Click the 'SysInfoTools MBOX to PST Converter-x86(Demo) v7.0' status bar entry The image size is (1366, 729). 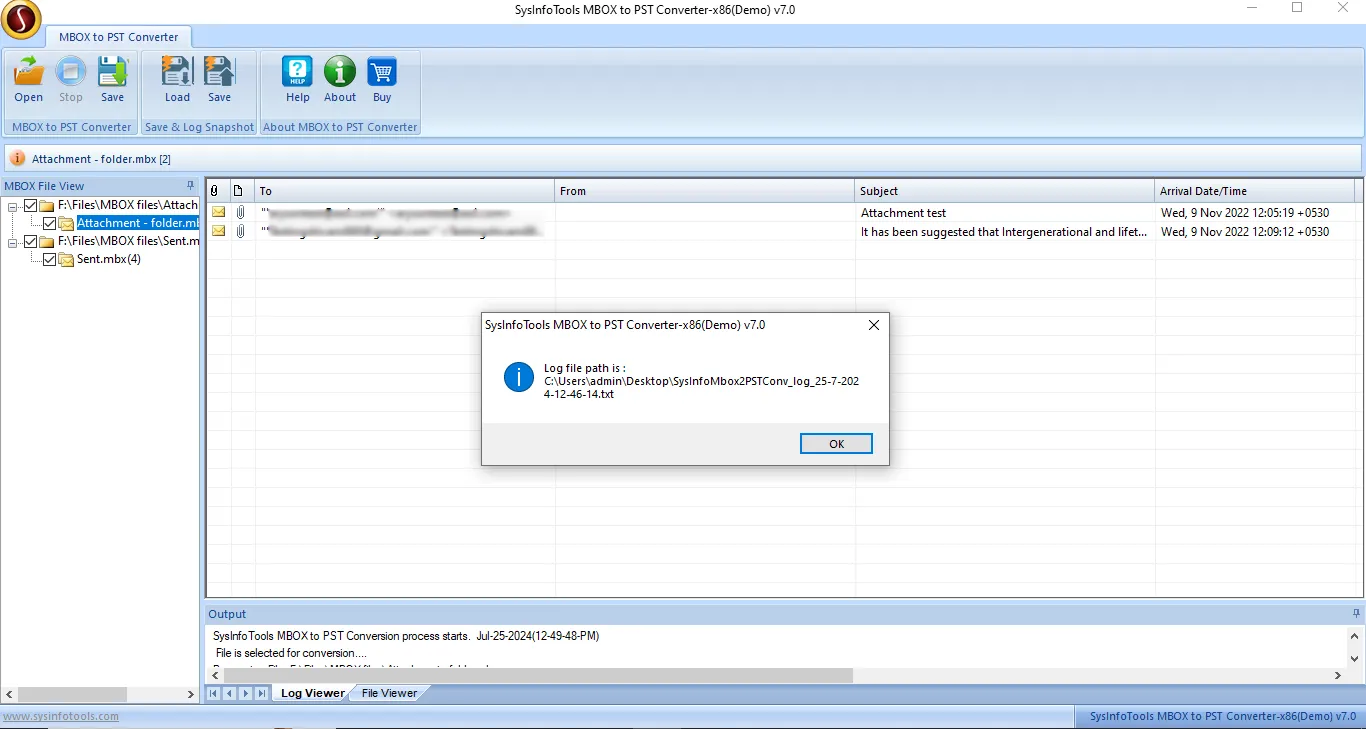click(x=1223, y=716)
